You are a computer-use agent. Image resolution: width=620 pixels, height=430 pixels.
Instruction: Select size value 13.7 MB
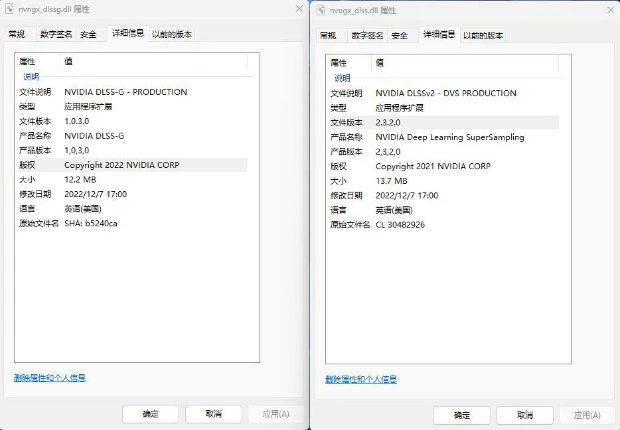click(x=391, y=181)
